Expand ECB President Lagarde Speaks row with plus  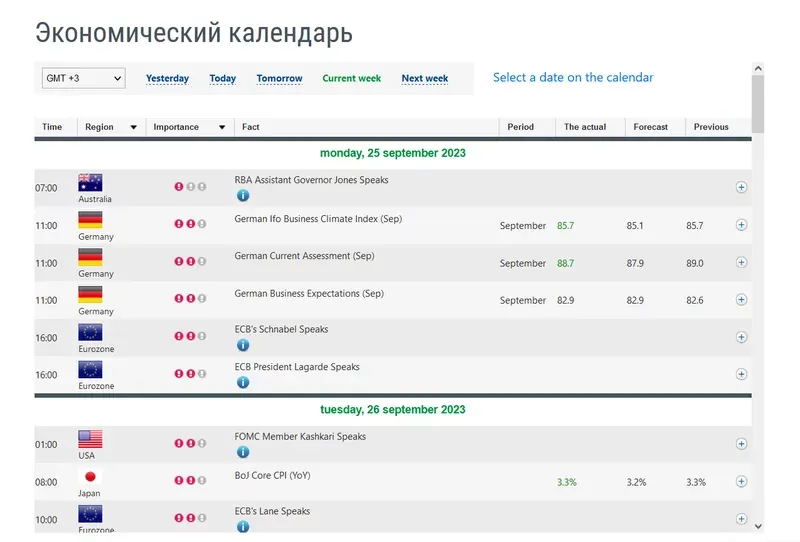741,374
